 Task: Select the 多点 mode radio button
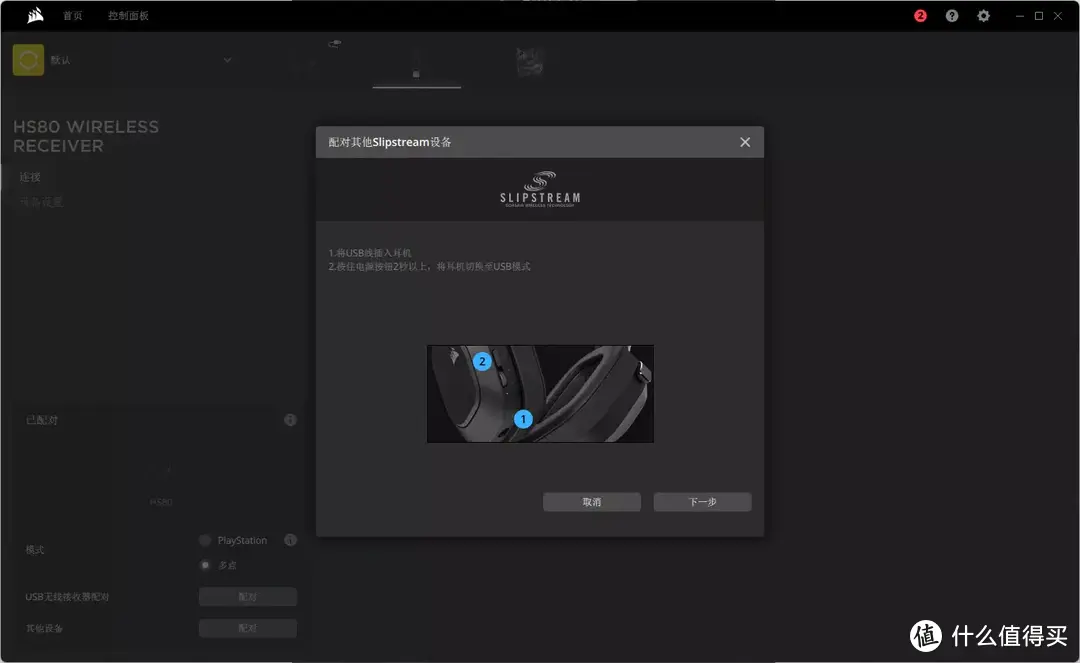tap(205, 565)
